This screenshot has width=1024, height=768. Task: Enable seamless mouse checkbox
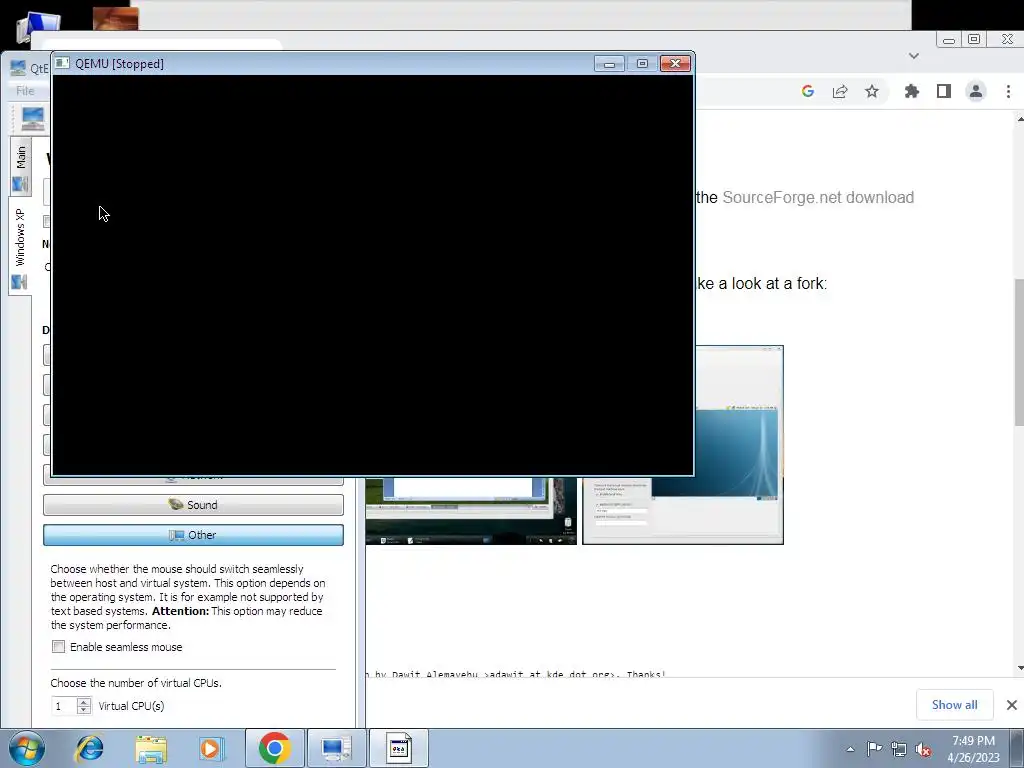[x=59, y=647]
